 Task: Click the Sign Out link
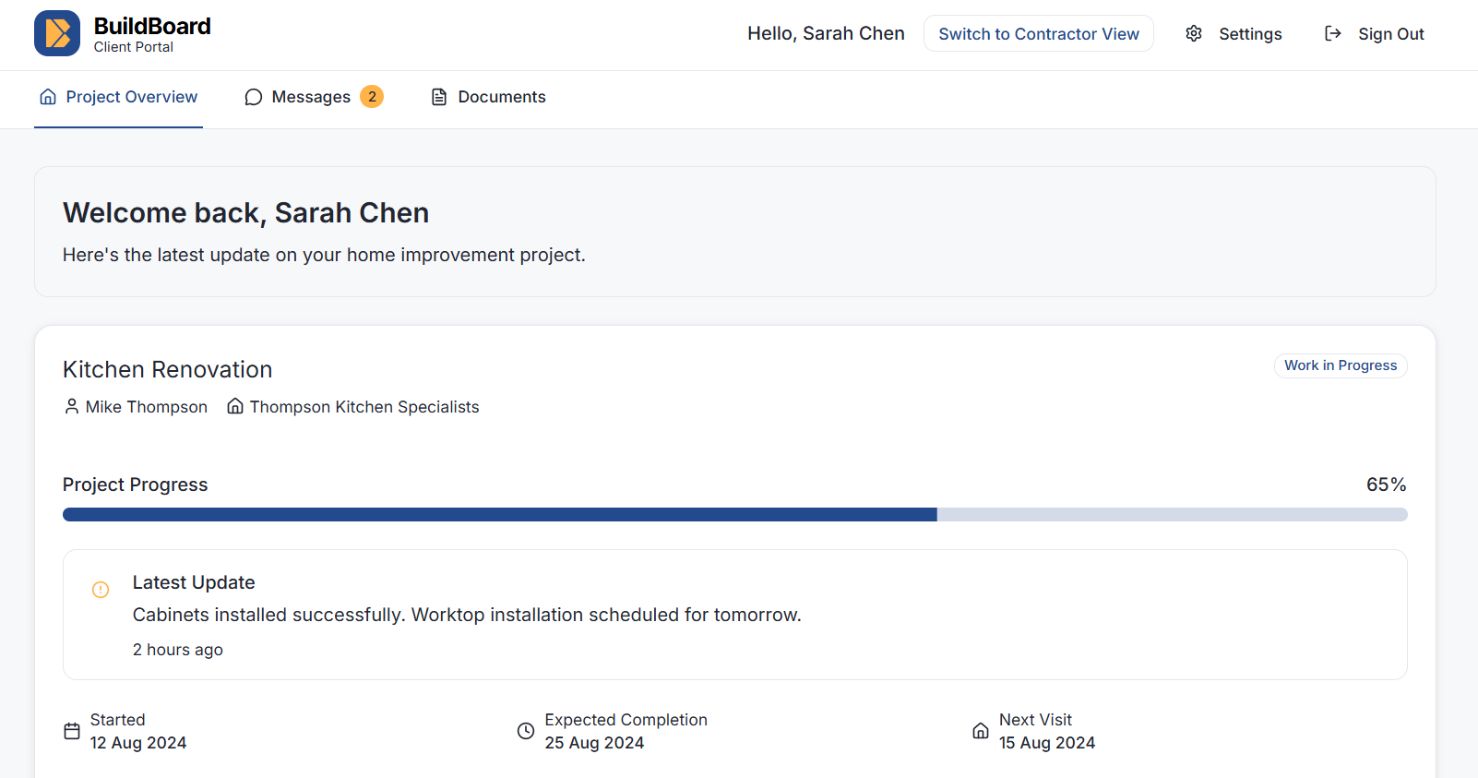click(1391, 33)
